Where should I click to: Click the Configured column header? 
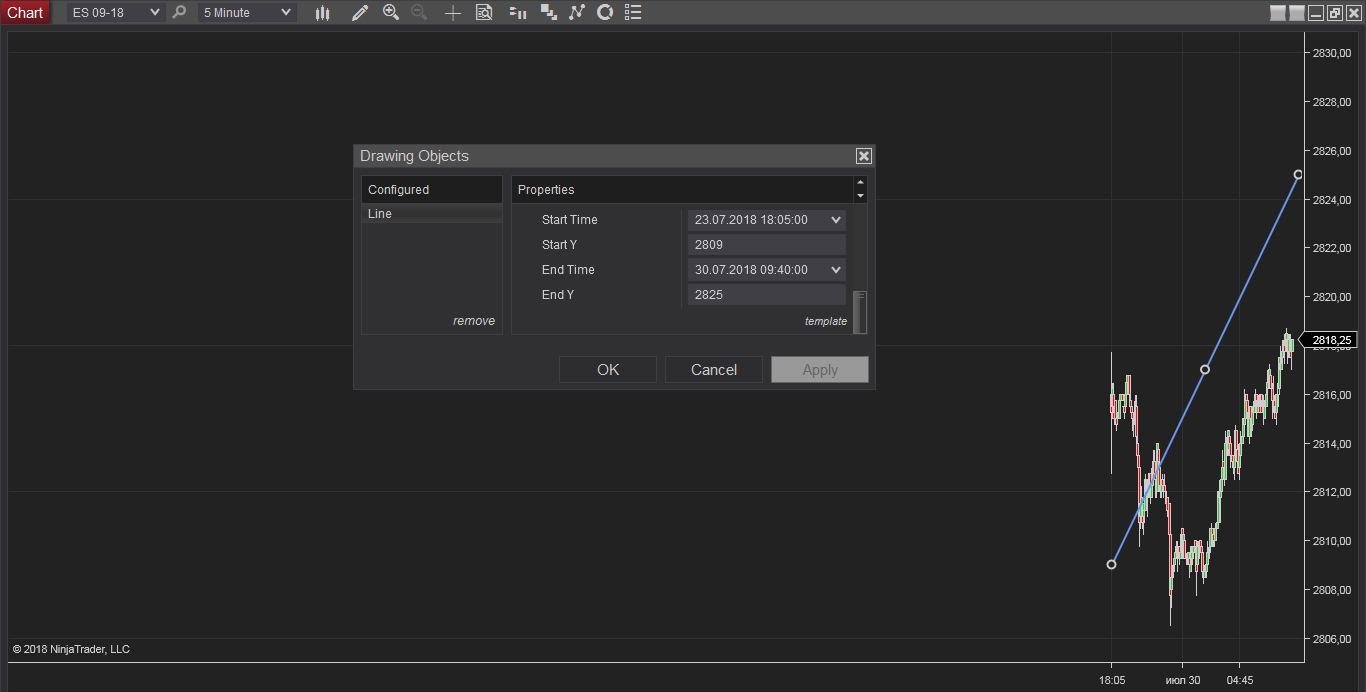tap(431, 190)
